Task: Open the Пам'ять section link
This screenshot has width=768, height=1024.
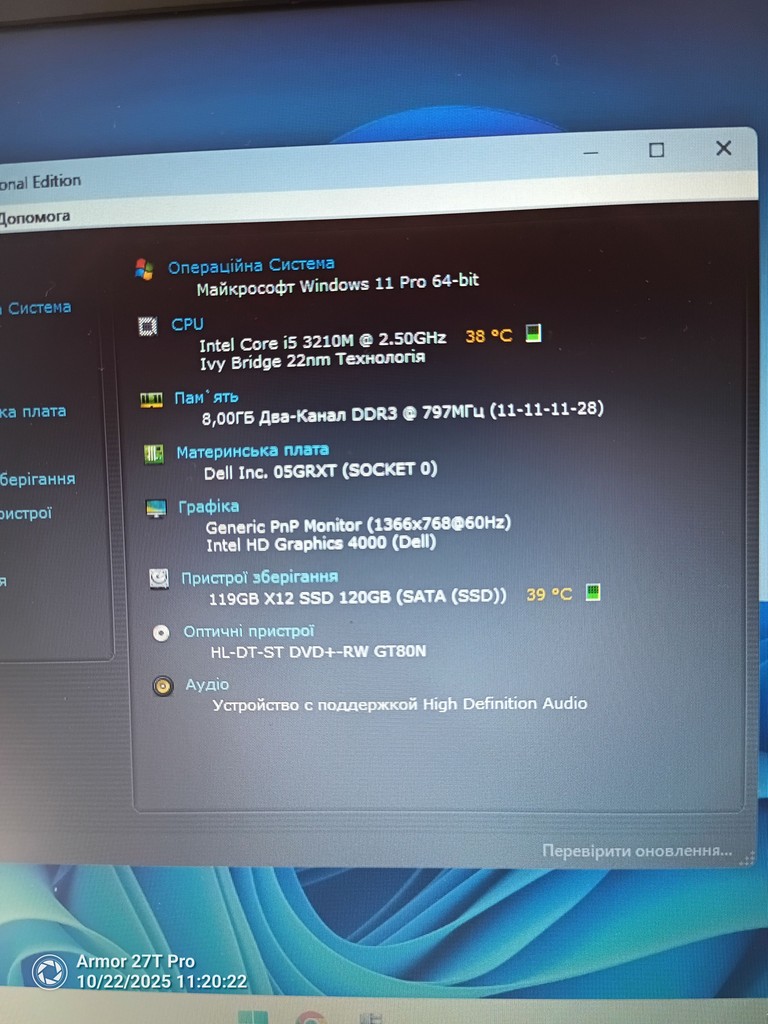Action: [x=206, y=397]
